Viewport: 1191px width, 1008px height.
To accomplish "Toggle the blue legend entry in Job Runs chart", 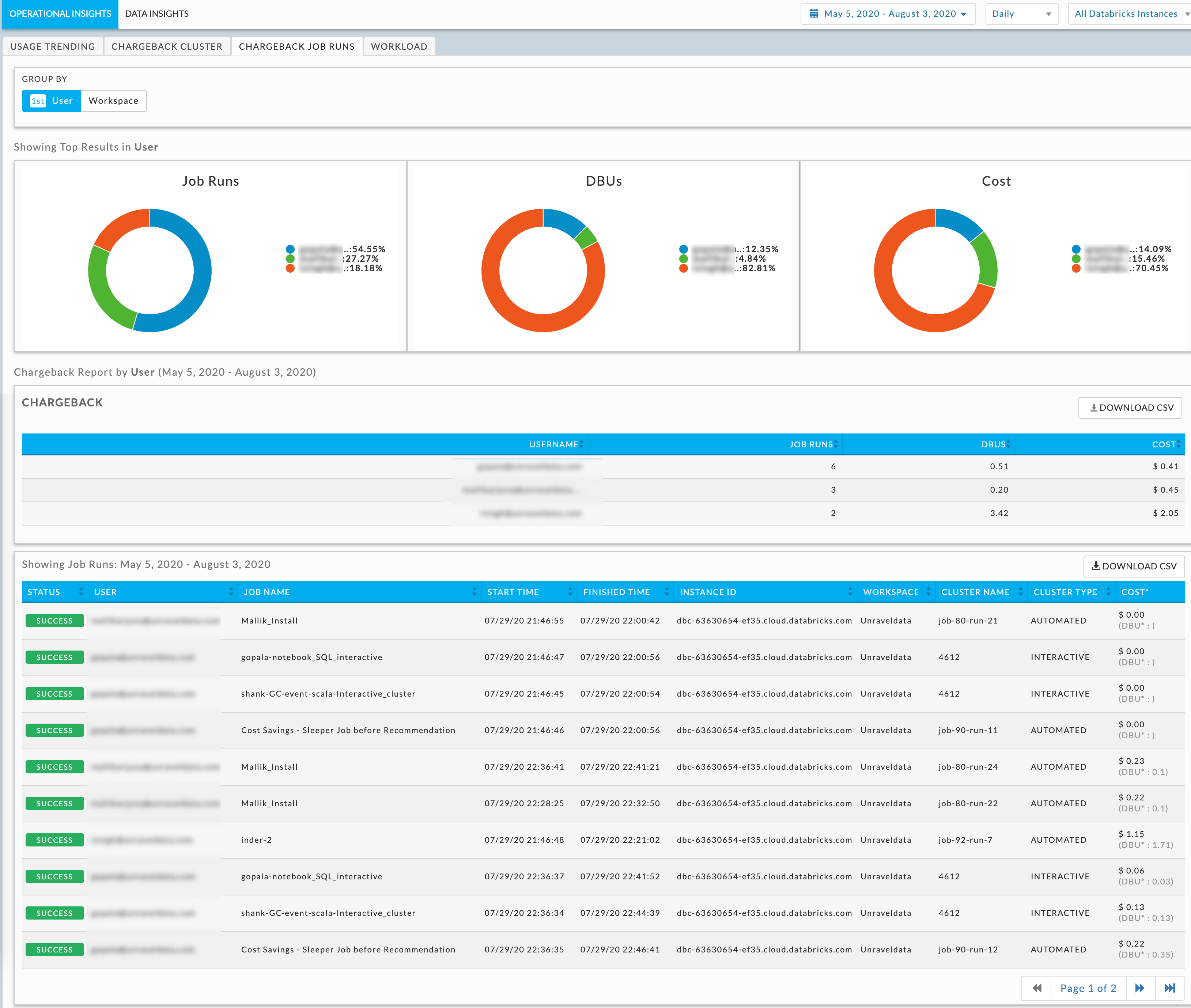I will point(290,249).
